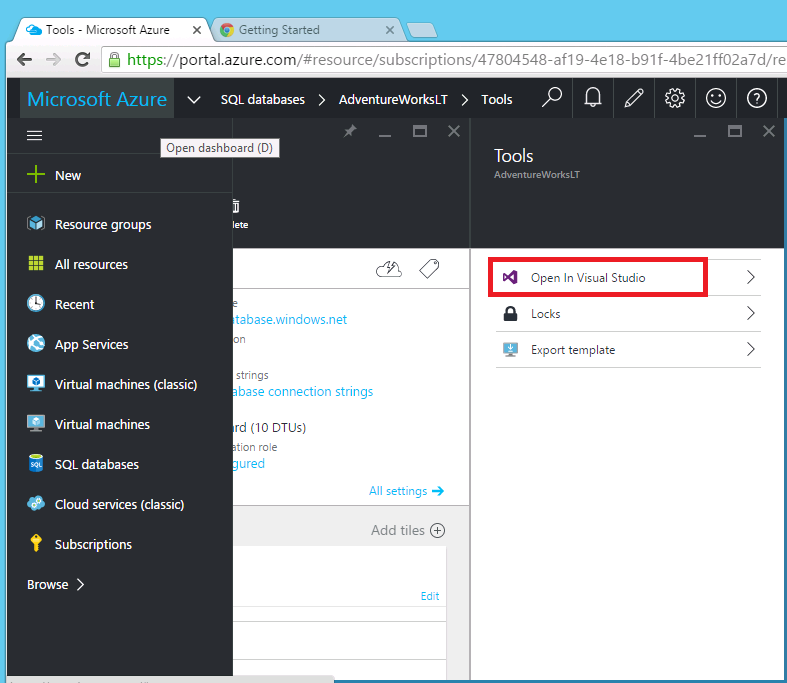
Task: Click the Export template label
Action: (x=573, y=350)
